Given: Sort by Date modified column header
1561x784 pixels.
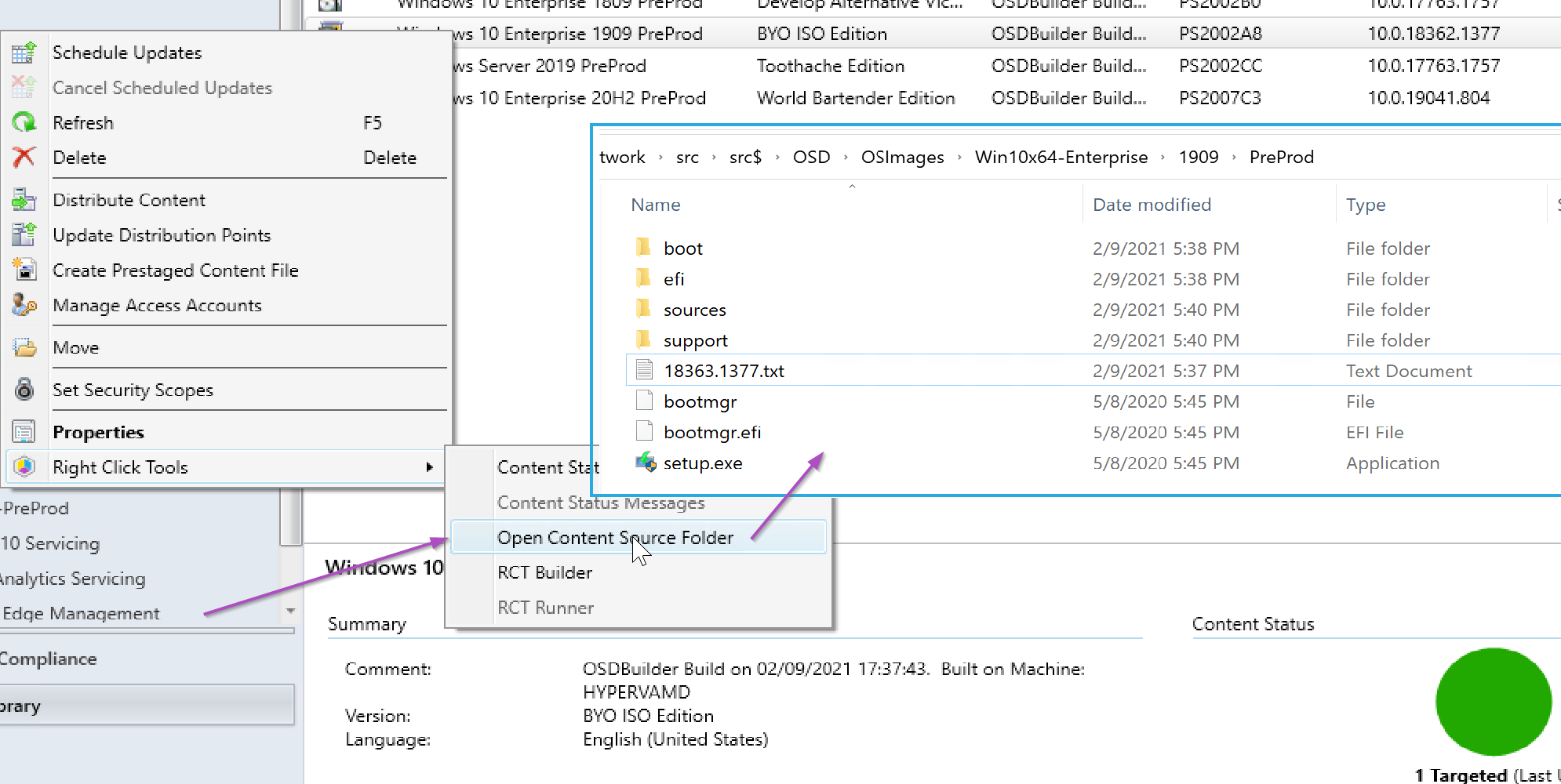Looking at the screenshot, I should click(1152, 205).
